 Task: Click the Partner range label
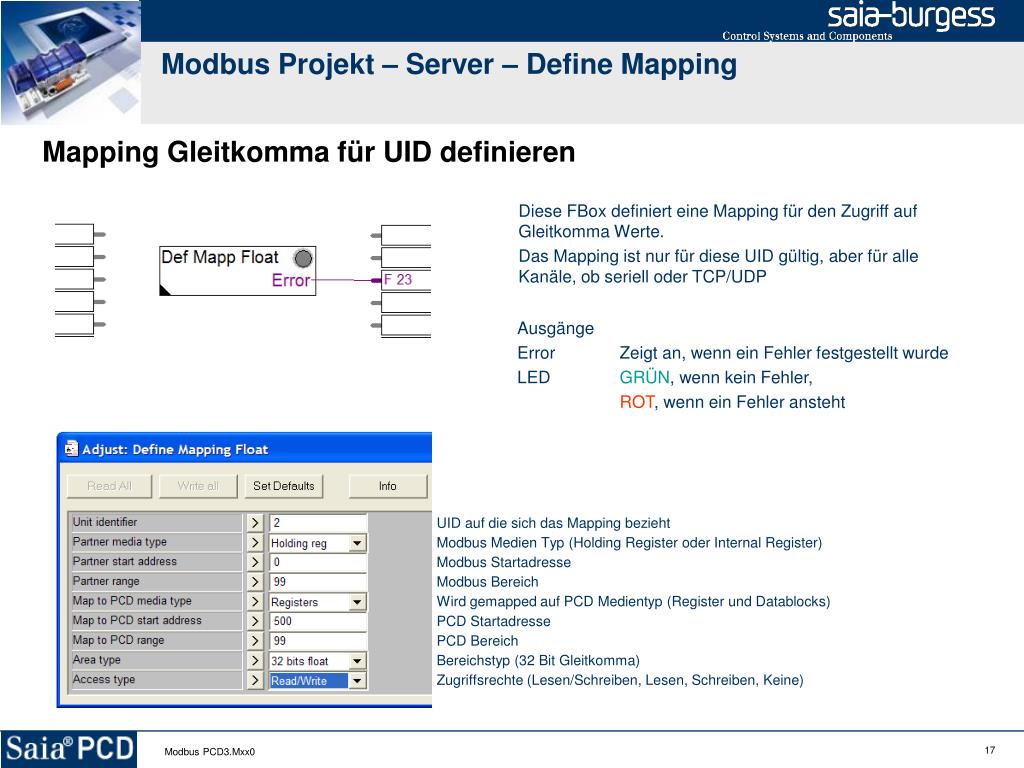155,581
